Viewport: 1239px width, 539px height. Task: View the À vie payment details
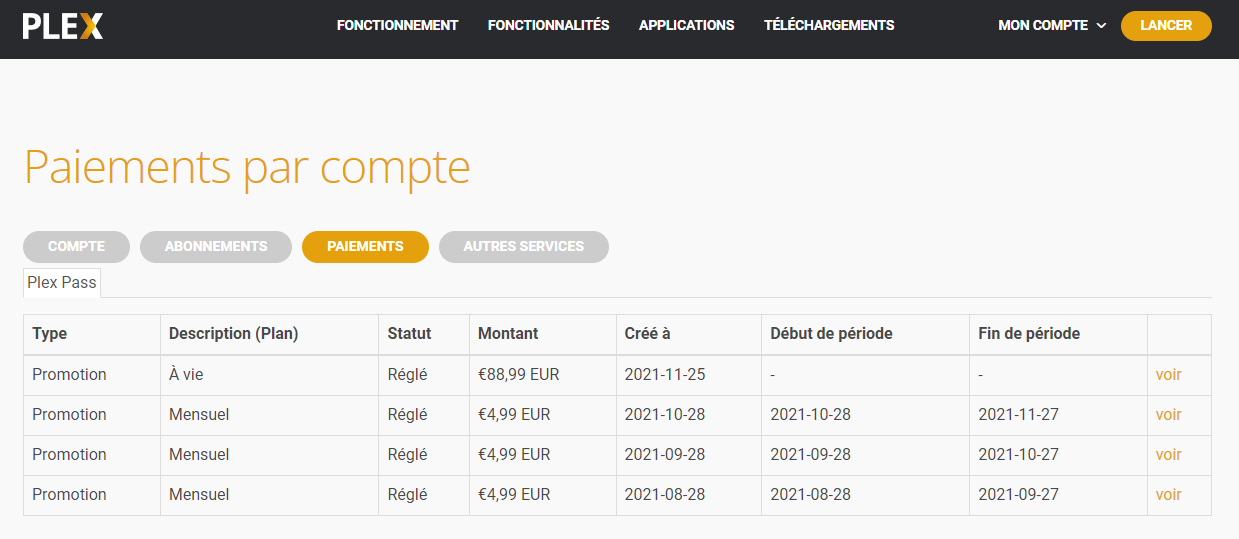tap(1168, 375)
